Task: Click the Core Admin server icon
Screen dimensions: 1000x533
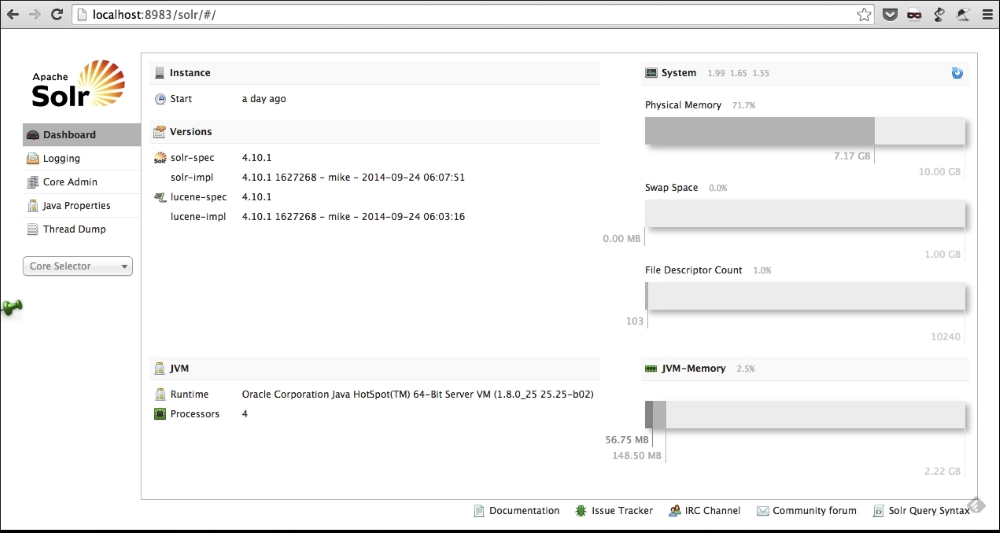Action: (33, 182)
